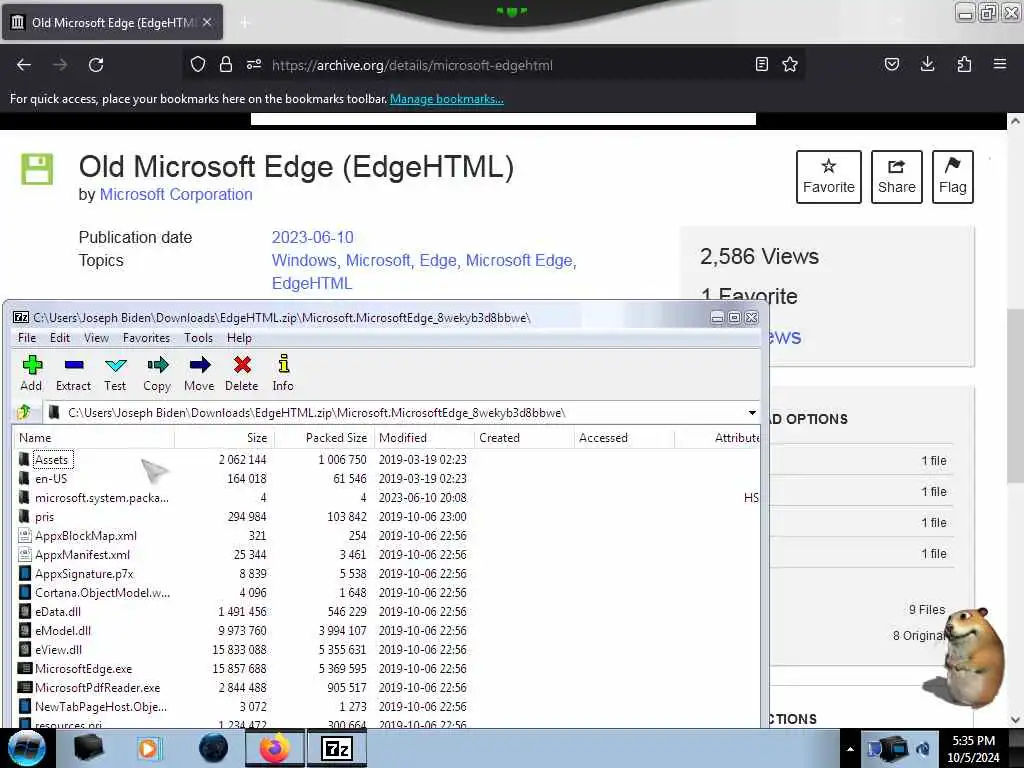Image resolution: width=1024 pixels, height=768 pixels.
Task: Open the Favorites menu in 7-Zip
Action: (x=146, y=338)
